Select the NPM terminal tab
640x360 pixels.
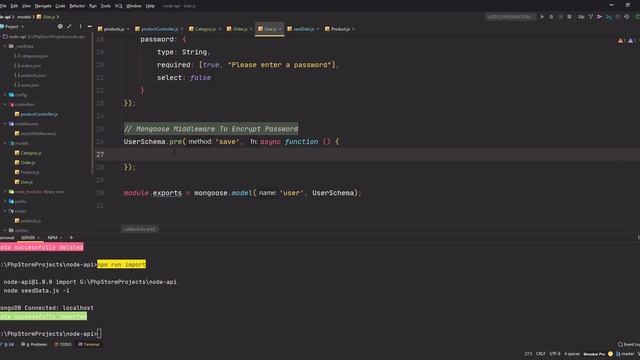coord(52,238)
